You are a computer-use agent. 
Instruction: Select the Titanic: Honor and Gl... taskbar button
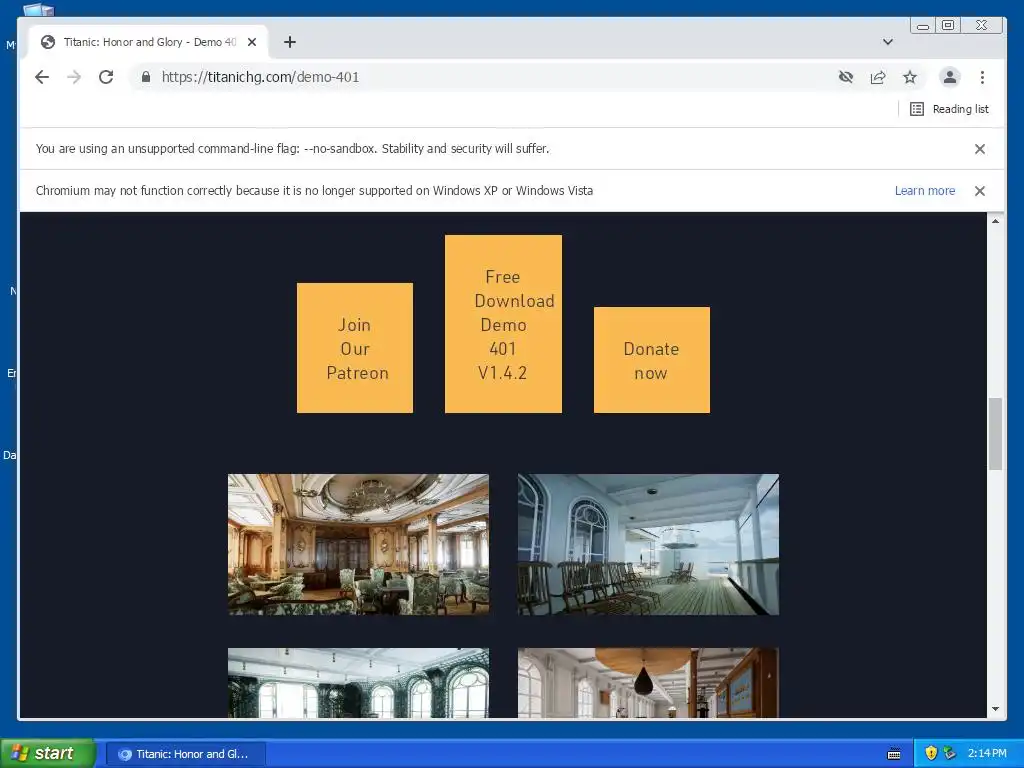(x=185, y=754)
